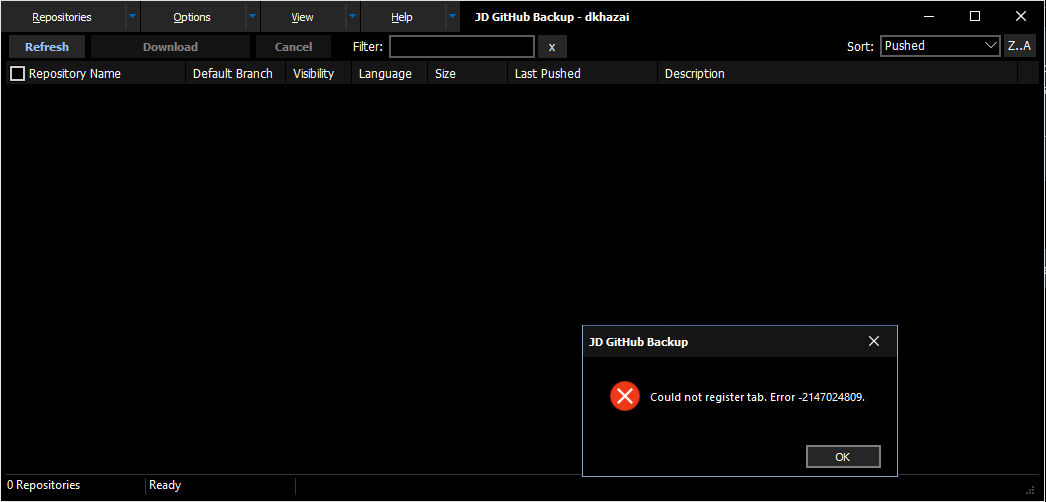
Task: Click the Ready status bar entry
Action: pyautogui.click(x=165, y=485)
